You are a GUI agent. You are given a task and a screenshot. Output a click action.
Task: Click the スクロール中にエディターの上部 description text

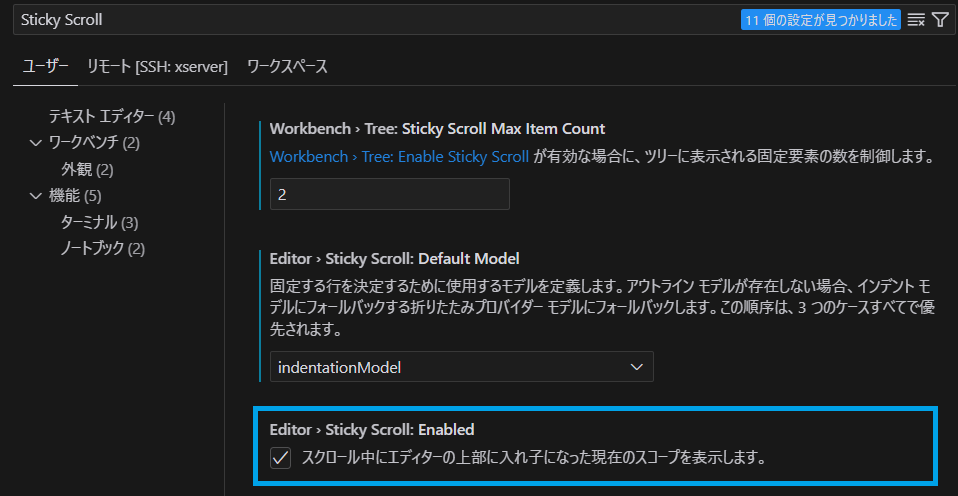coord(534,458)
